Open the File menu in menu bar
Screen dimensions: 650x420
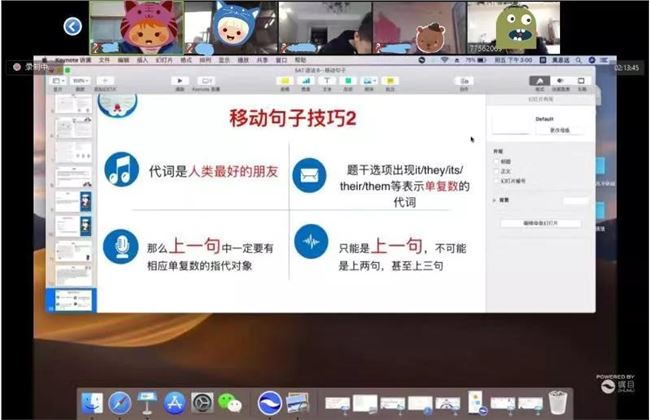click(104, 60)
